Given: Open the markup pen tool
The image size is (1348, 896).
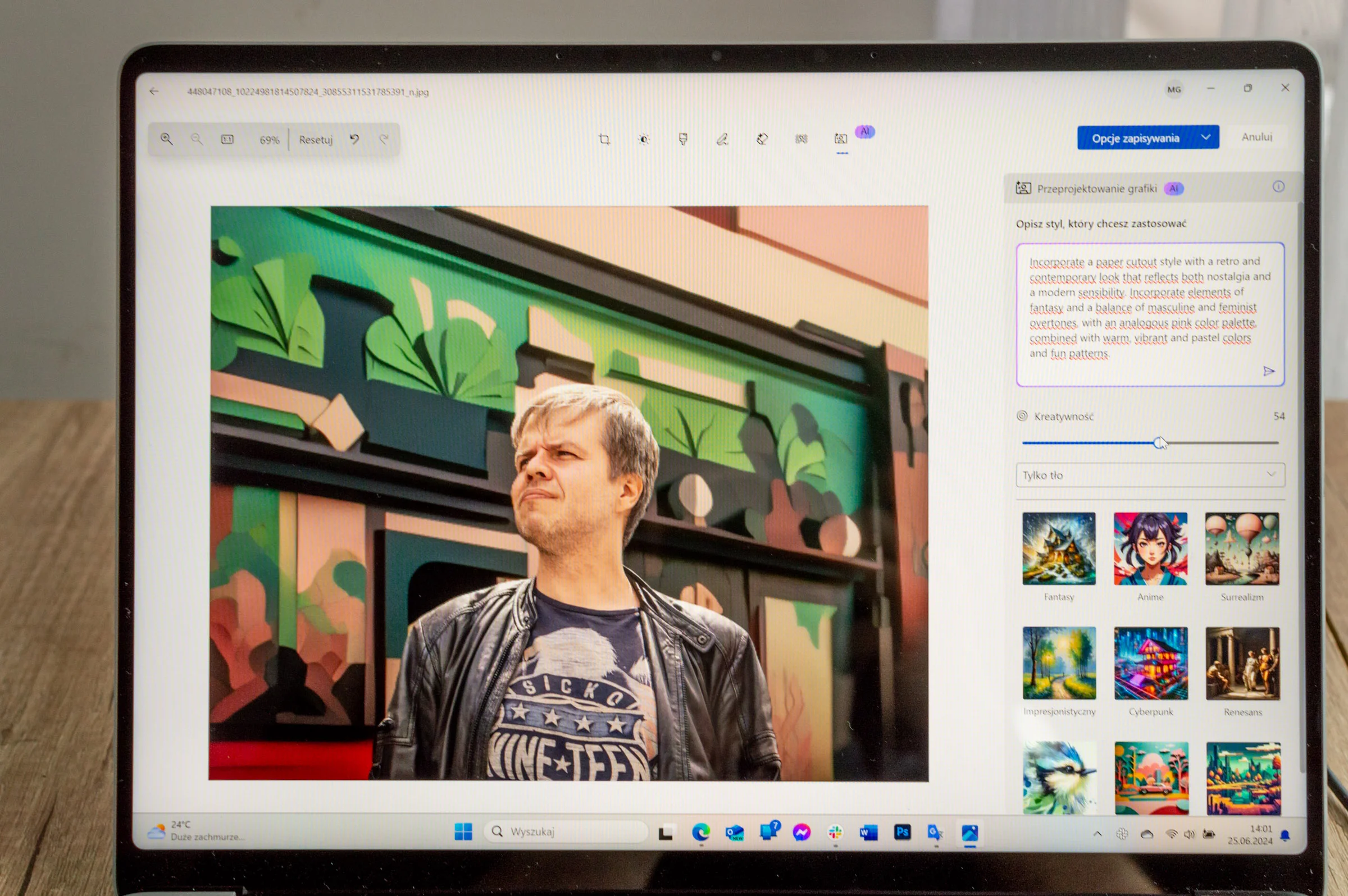Looking at the screenshot, I should coord(722,139).
